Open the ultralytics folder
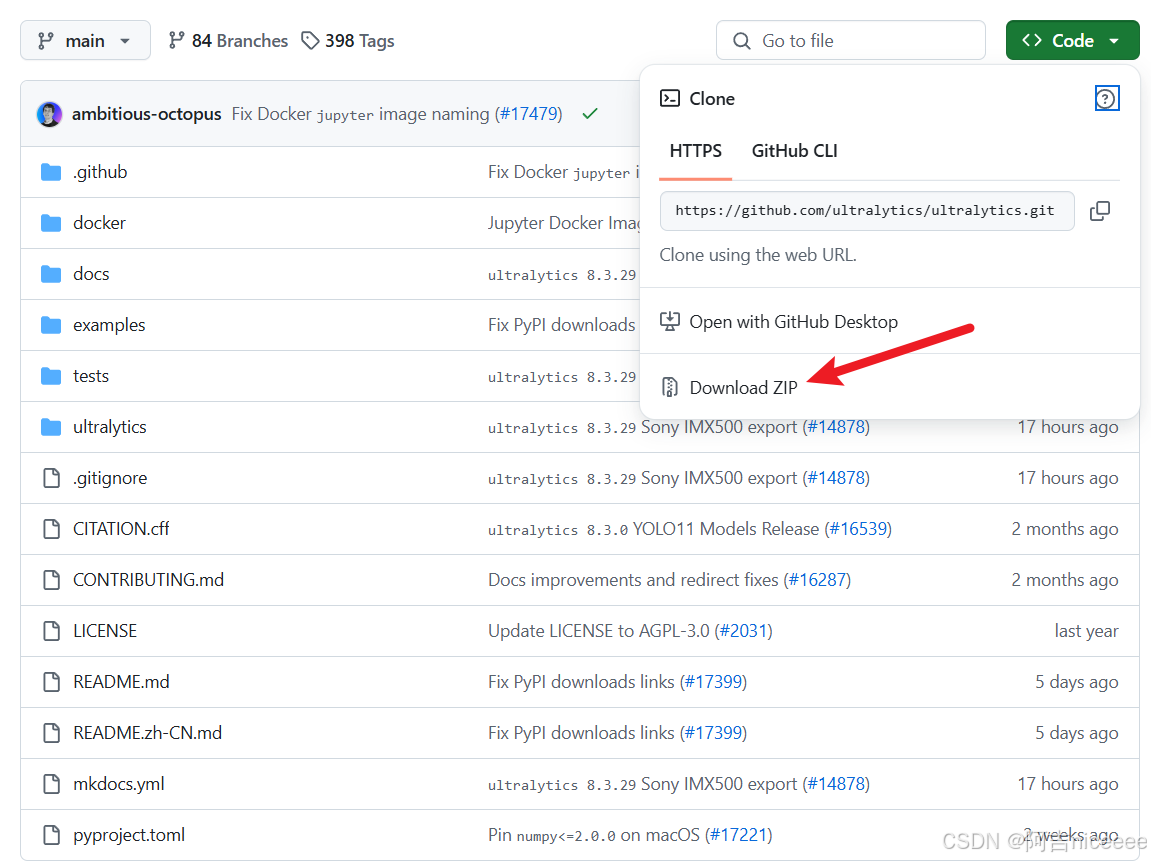1151x861 pixels. click(x=109, y=426)
